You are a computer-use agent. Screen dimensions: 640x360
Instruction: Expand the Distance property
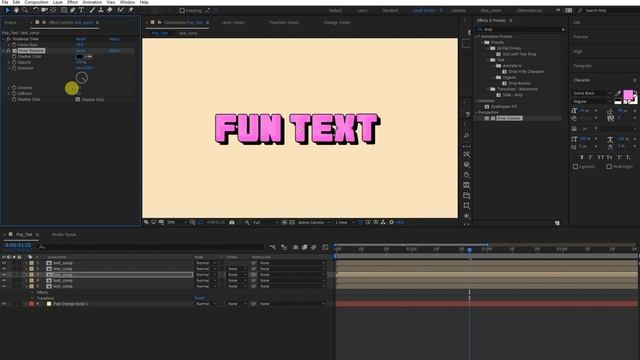coord(9,88)
